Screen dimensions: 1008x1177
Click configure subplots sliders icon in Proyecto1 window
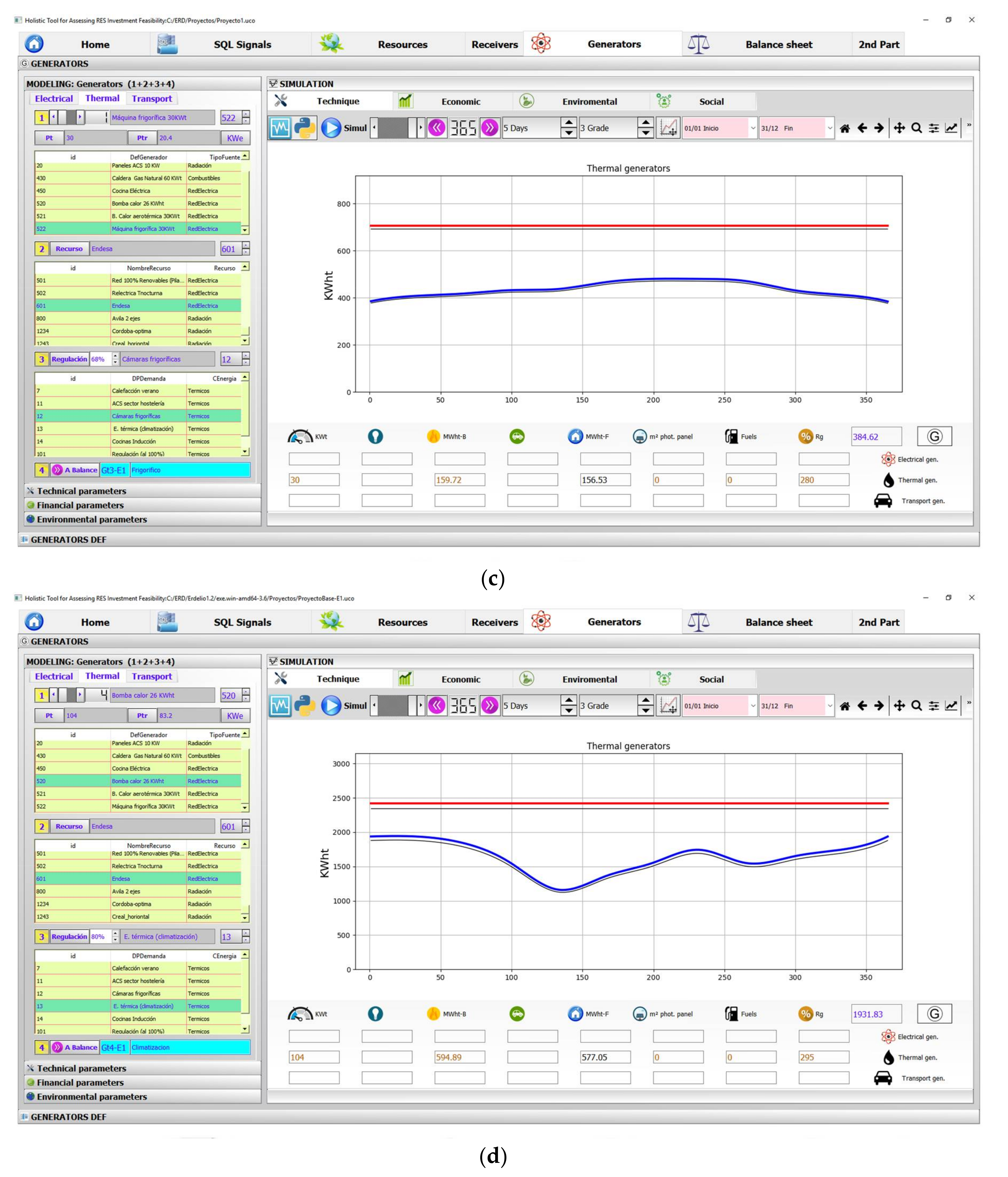(x=934, y=128)
